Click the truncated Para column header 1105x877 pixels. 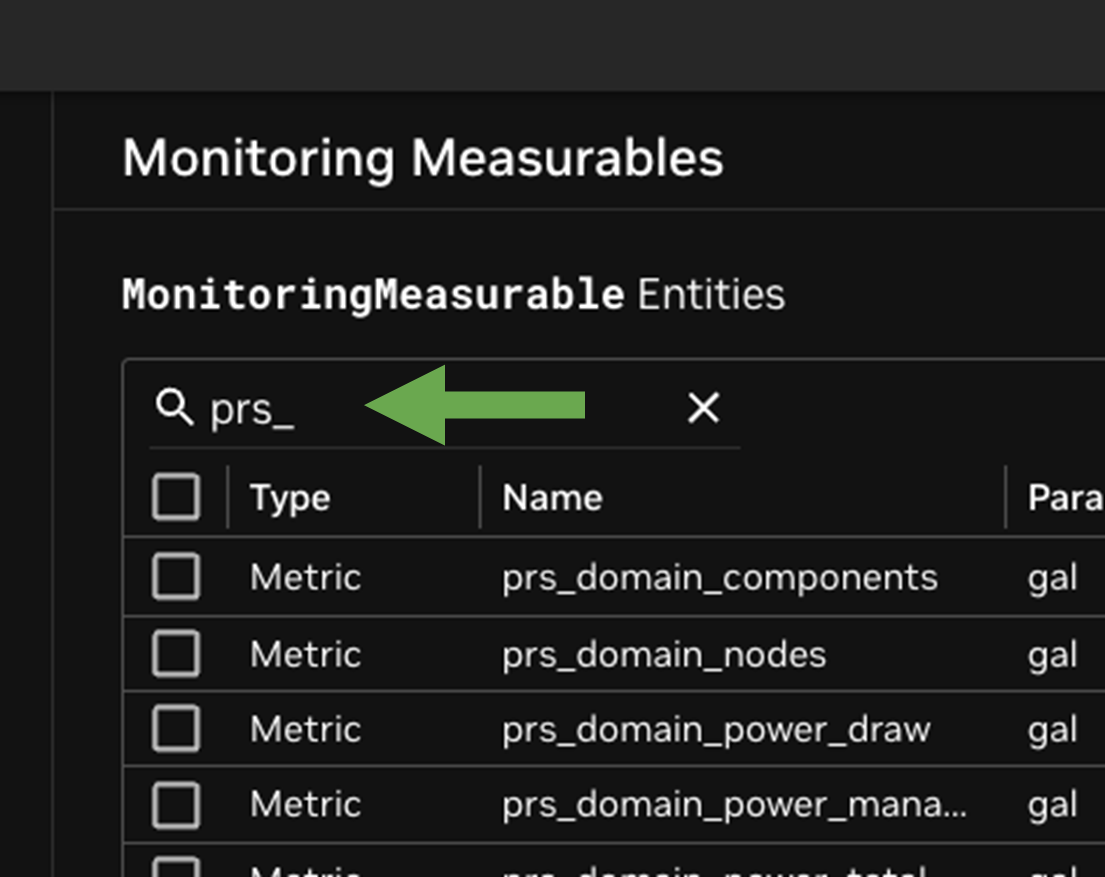1065,497
